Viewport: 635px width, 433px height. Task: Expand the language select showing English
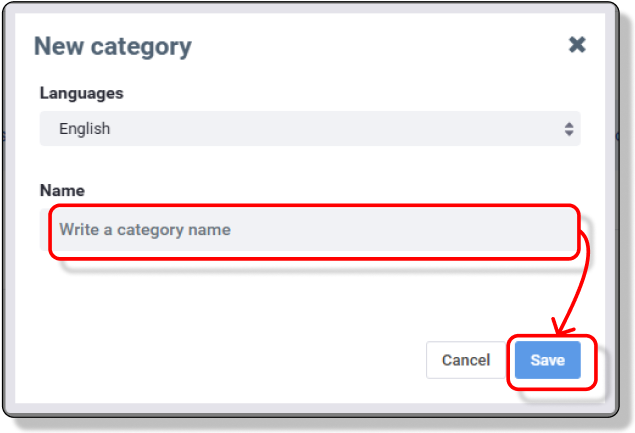(x=309, y=129)
